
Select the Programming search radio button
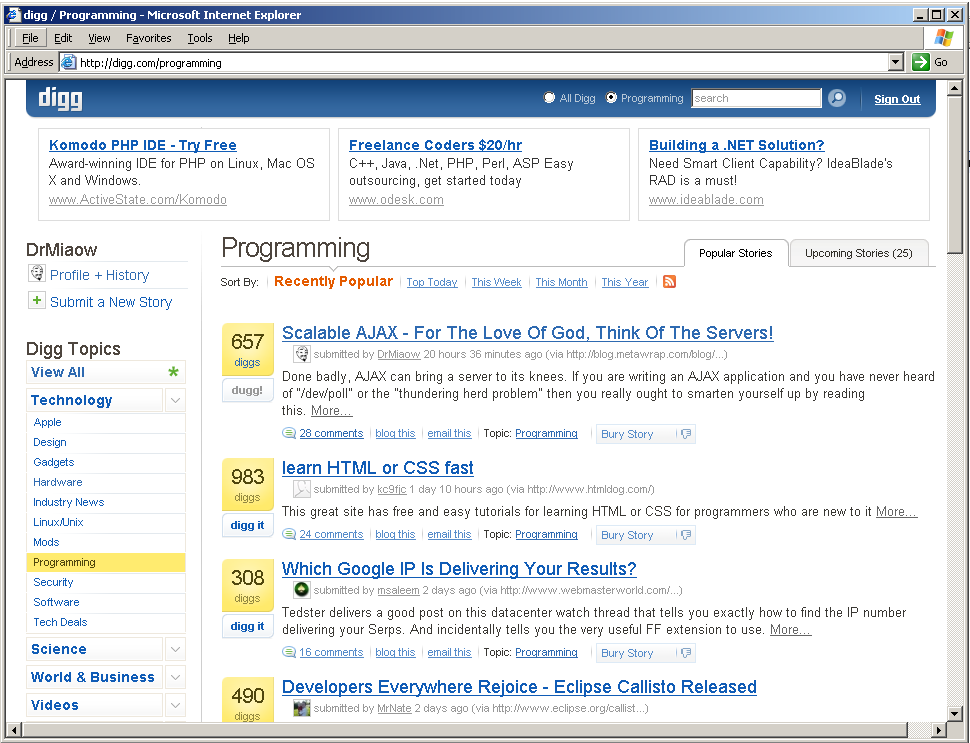coord(611,98)
